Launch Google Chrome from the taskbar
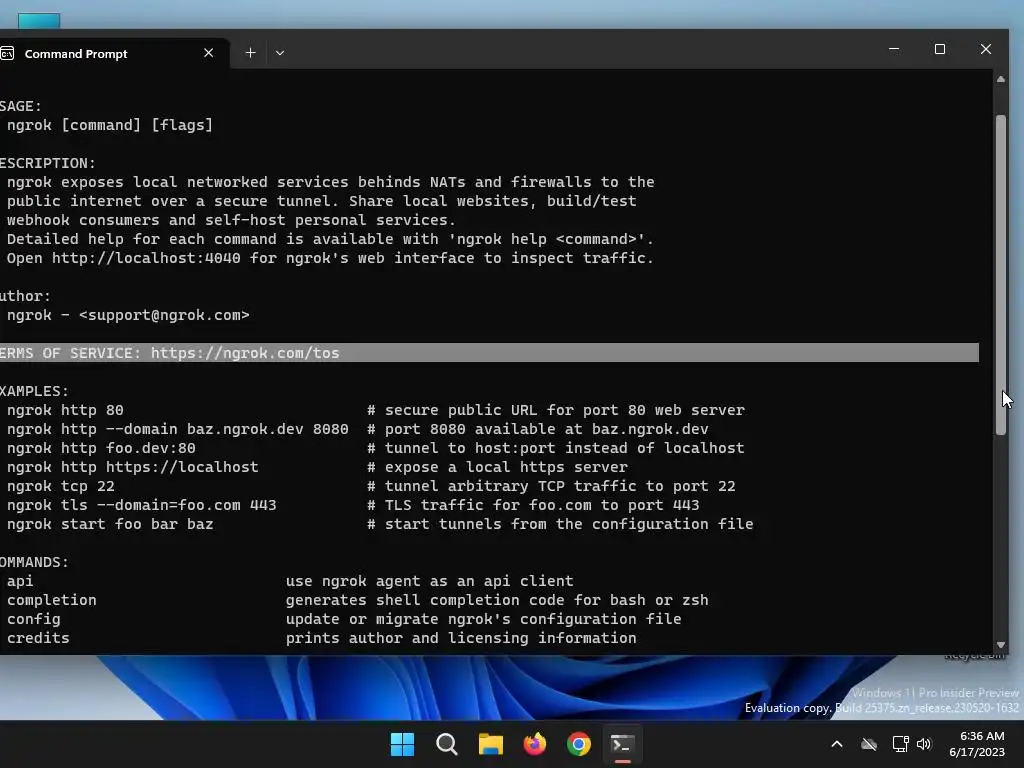This screenshot has height=768, width=1024. point(579,744)
